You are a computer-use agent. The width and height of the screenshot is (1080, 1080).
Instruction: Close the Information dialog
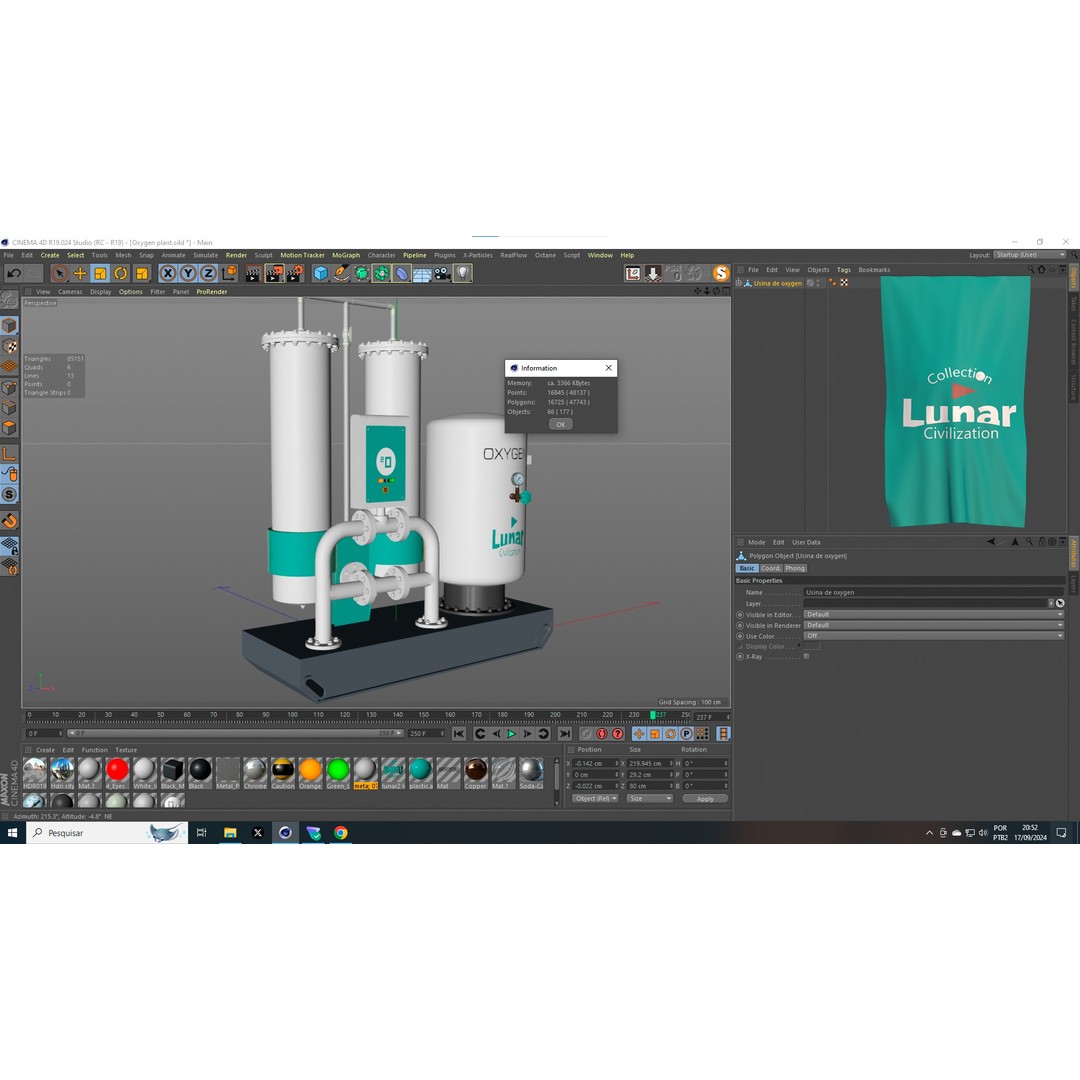click(608, 368)
